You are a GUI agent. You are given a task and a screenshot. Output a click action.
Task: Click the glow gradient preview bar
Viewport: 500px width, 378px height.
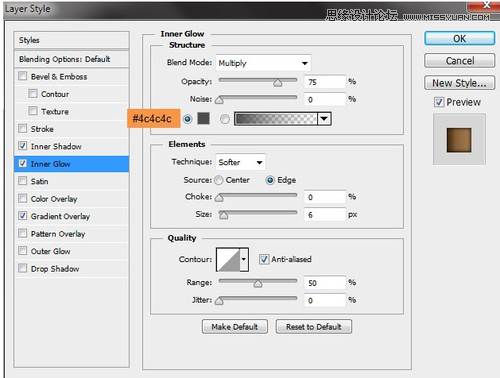276,119
